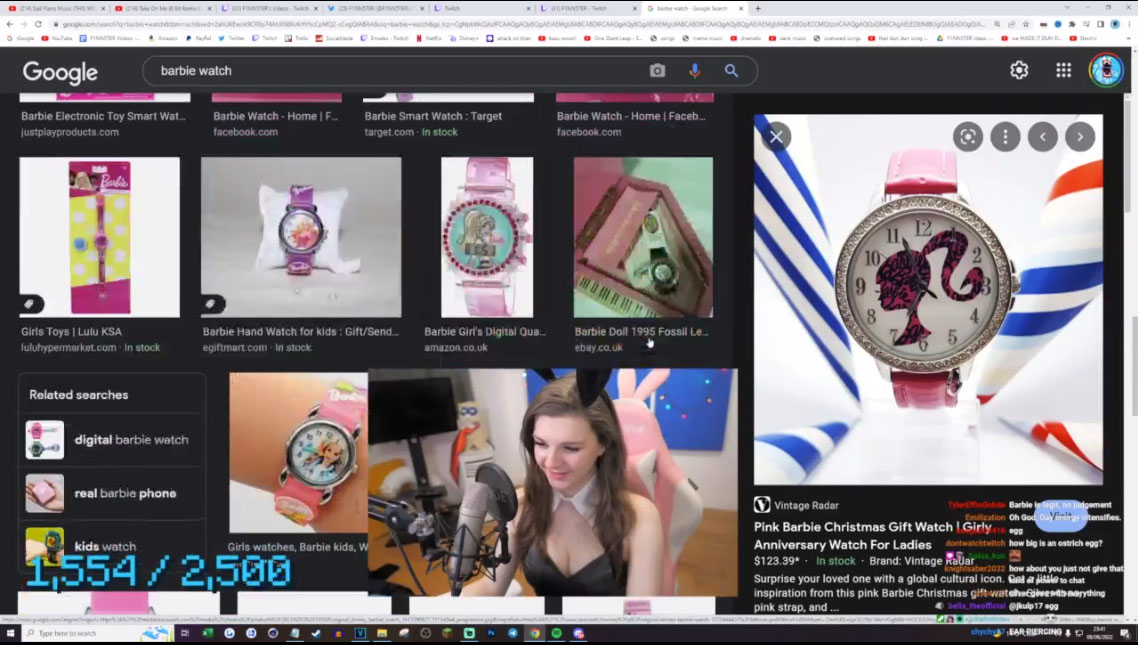
Task: Open the Windows Start menu
Action: [x=10, y=633]
